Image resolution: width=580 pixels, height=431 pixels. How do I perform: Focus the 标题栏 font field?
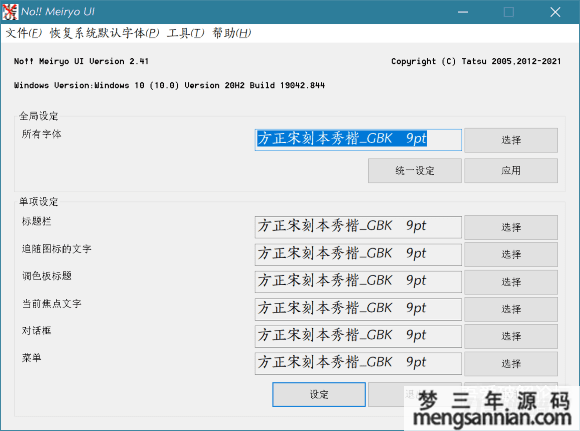pos(358,227)
